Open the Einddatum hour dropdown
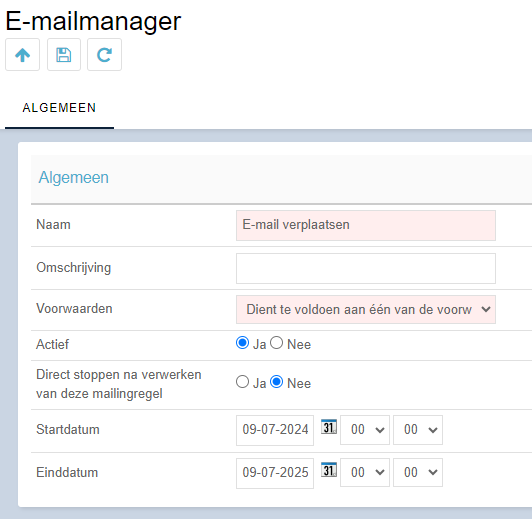Viewport: 532px width, 519px height. (365, 473)
